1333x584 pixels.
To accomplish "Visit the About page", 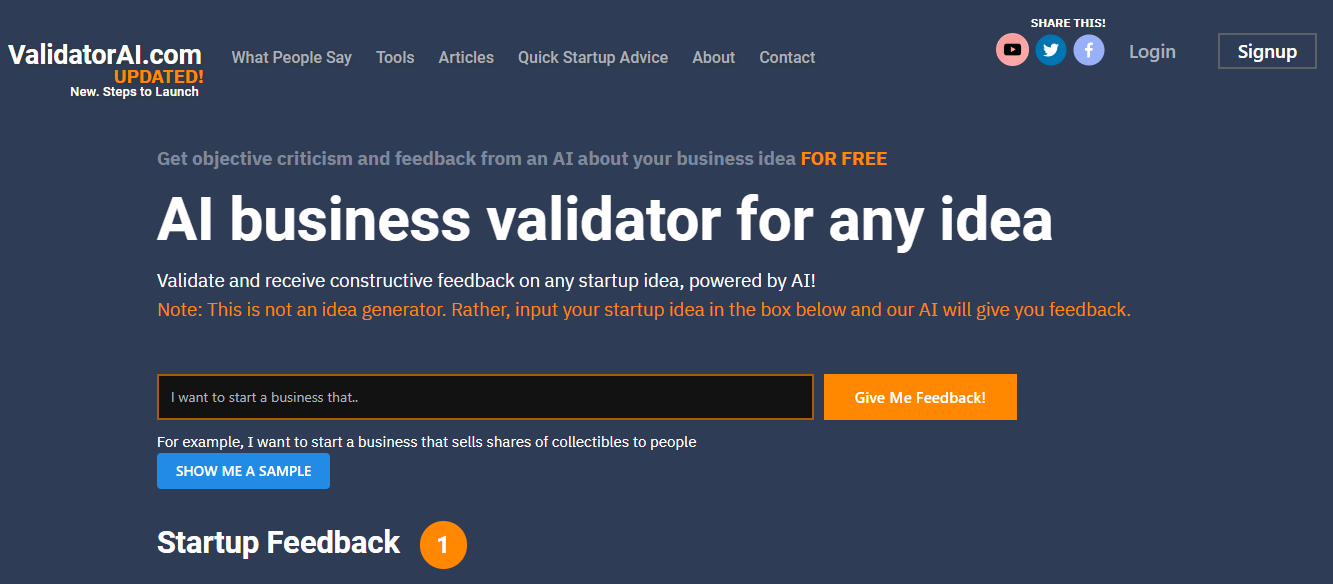I will pos(713,57).
